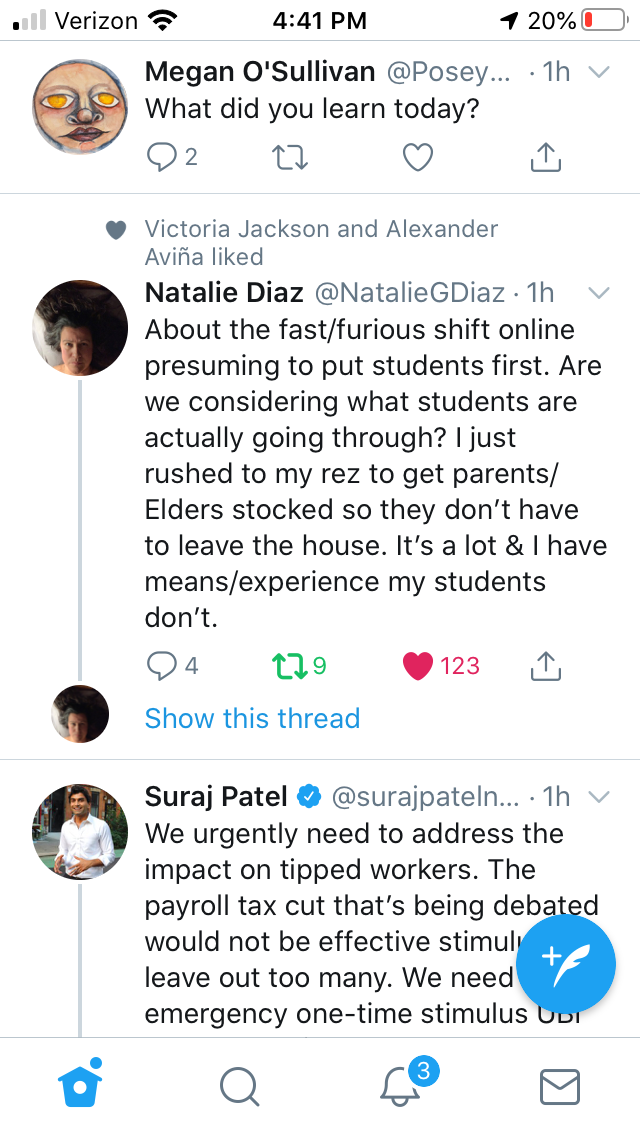Undo retweet on Natalie Diaz's tweet
640x1136 pixels.
click(x=290, y=666)
